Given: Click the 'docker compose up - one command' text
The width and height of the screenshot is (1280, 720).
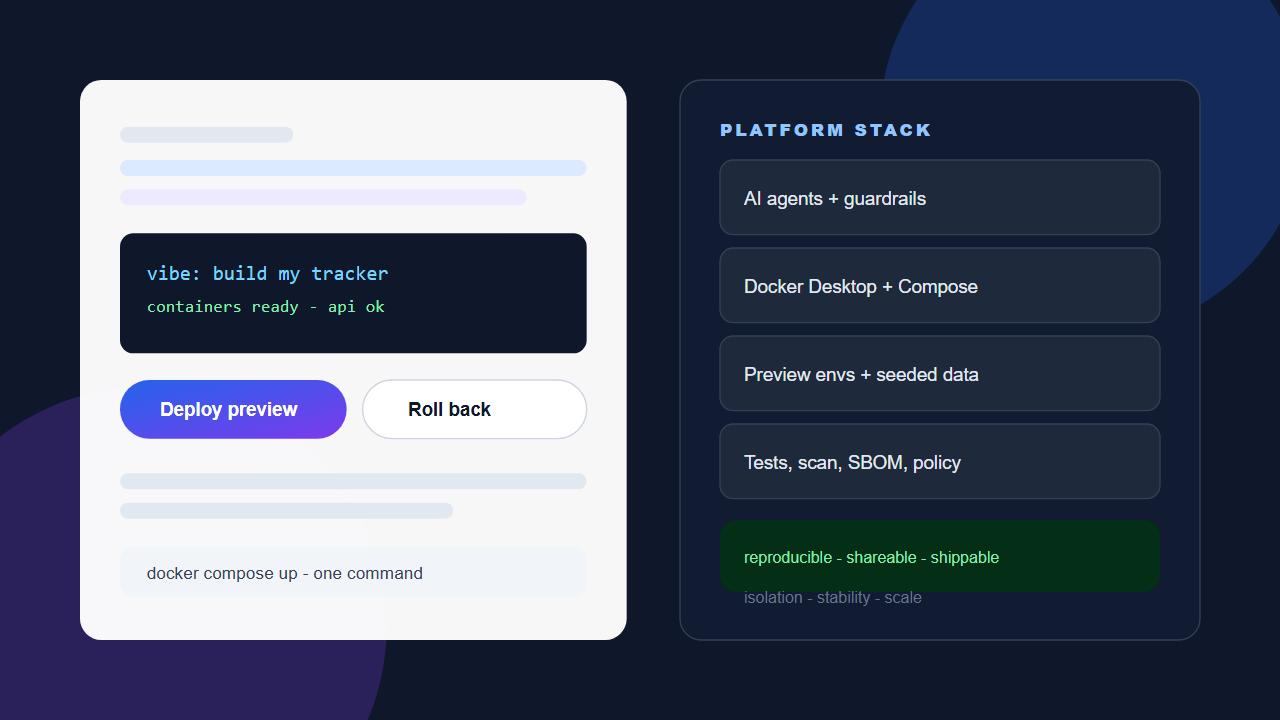Looking at the screenshot, I should pyautogui.click(x=285, y=573).
